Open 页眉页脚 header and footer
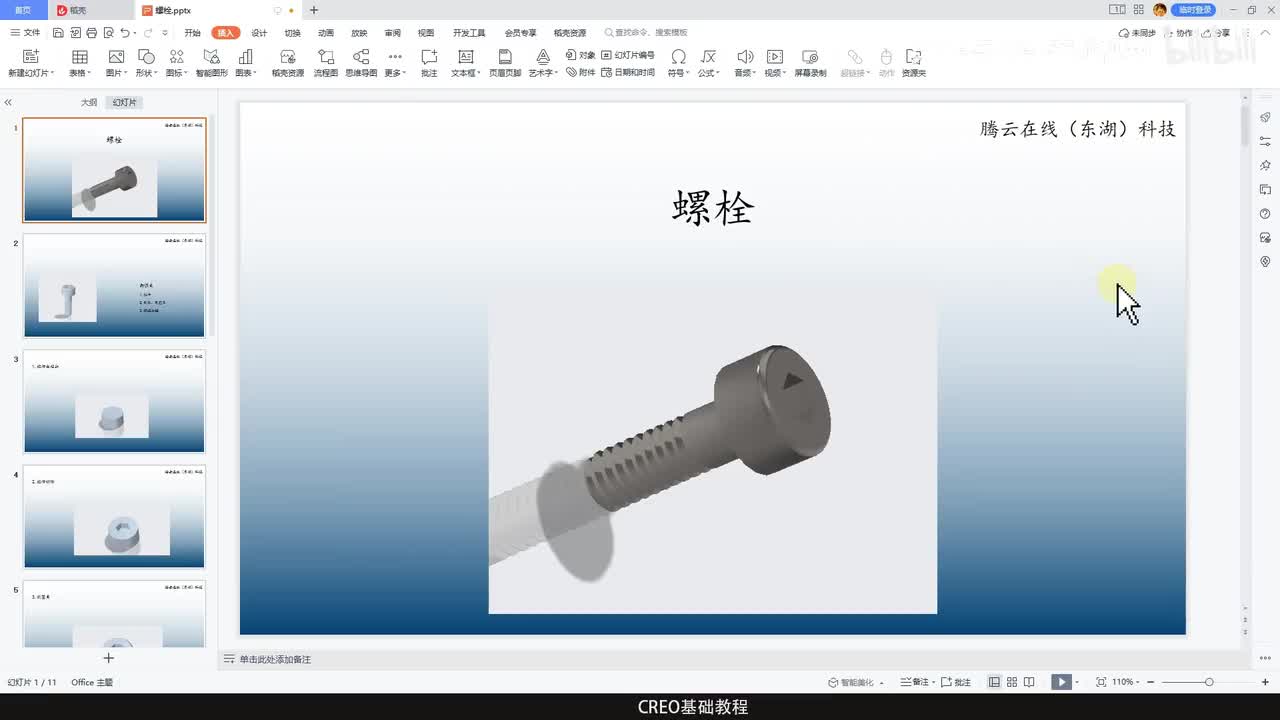Viewport: 1280px width, 720px height. 505,63
